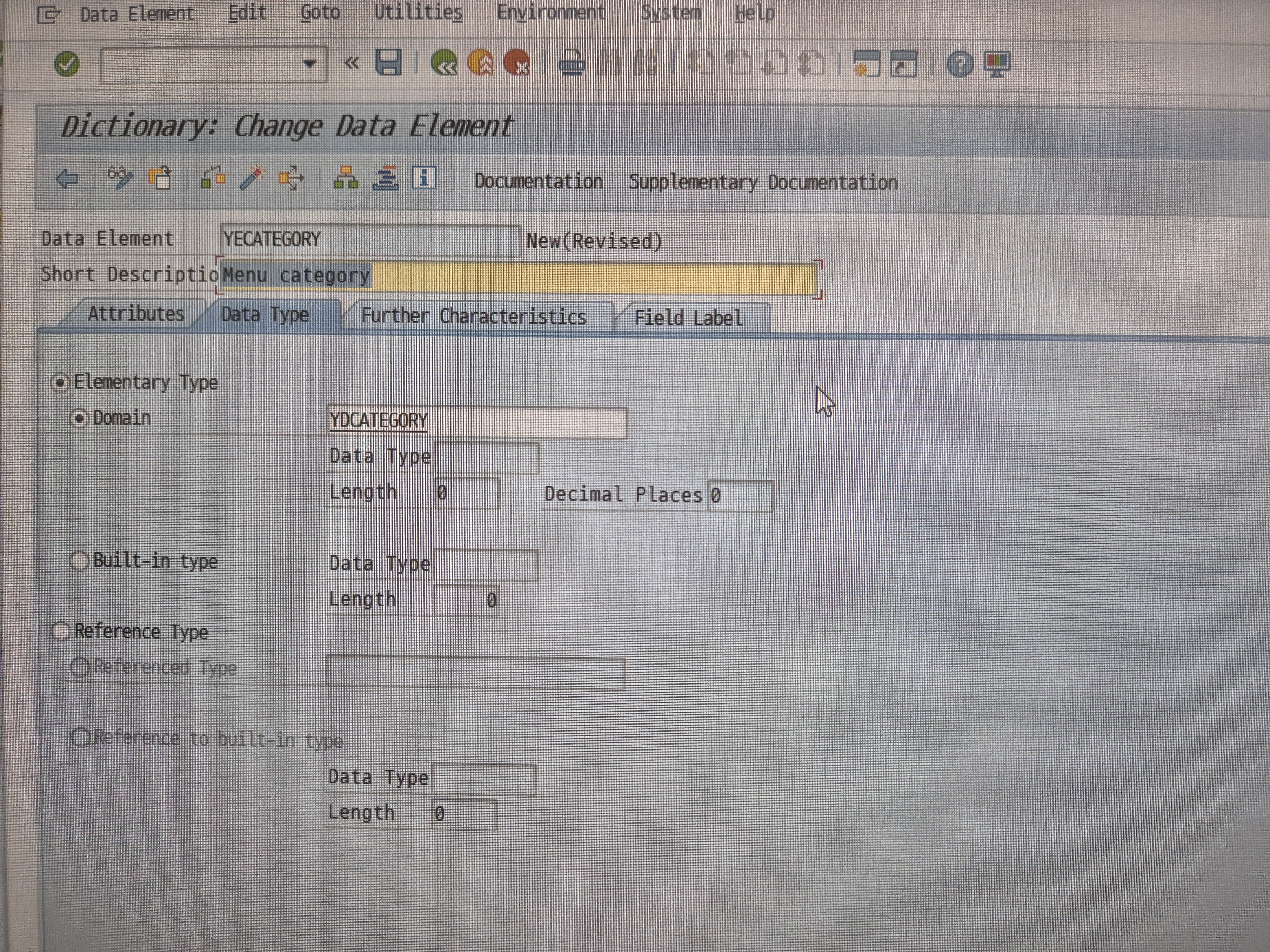Click the Last Page icon
Screen dimensions: 1270x952
(811, 63)
